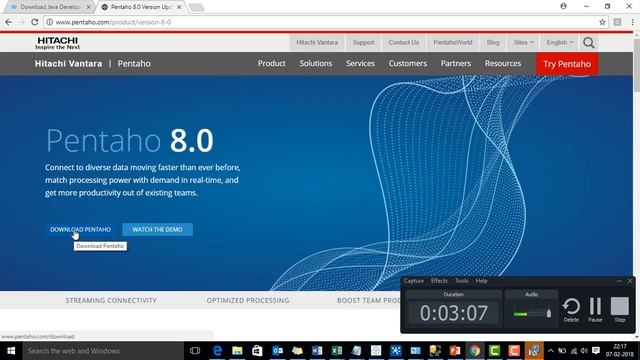
Task: Open File Explorer from the taskbar
Action: 237,351
